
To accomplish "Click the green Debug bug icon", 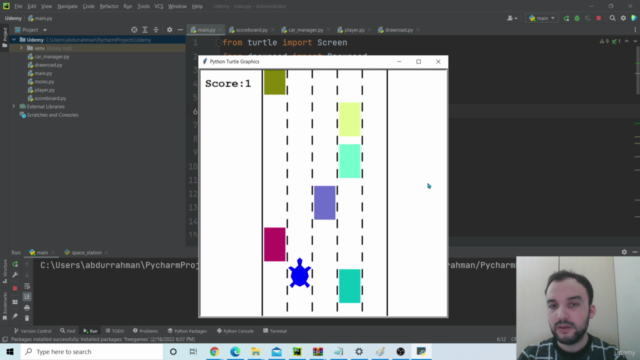I will pos(577,18).
